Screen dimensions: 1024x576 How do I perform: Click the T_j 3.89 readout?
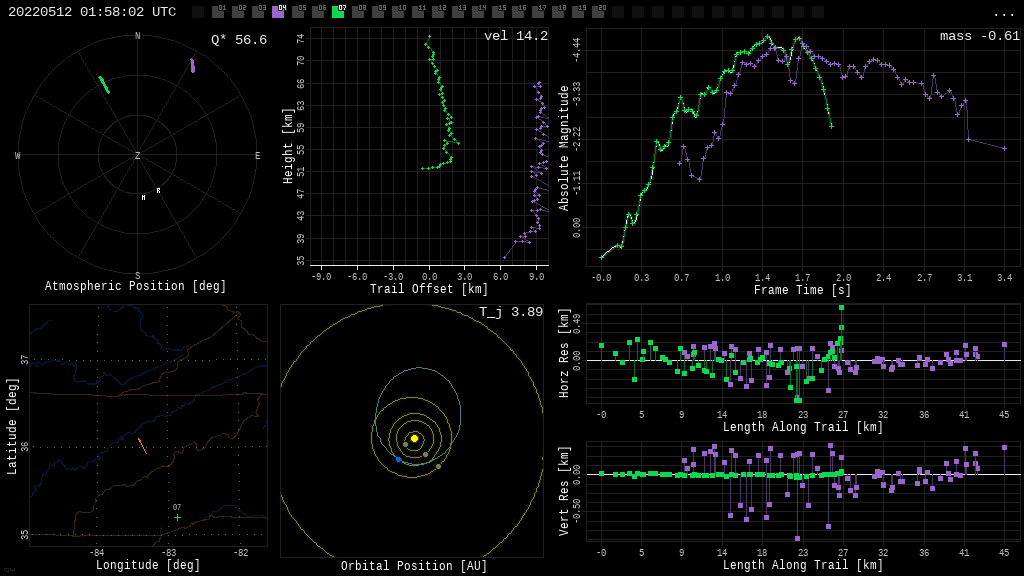click(510, 312)
